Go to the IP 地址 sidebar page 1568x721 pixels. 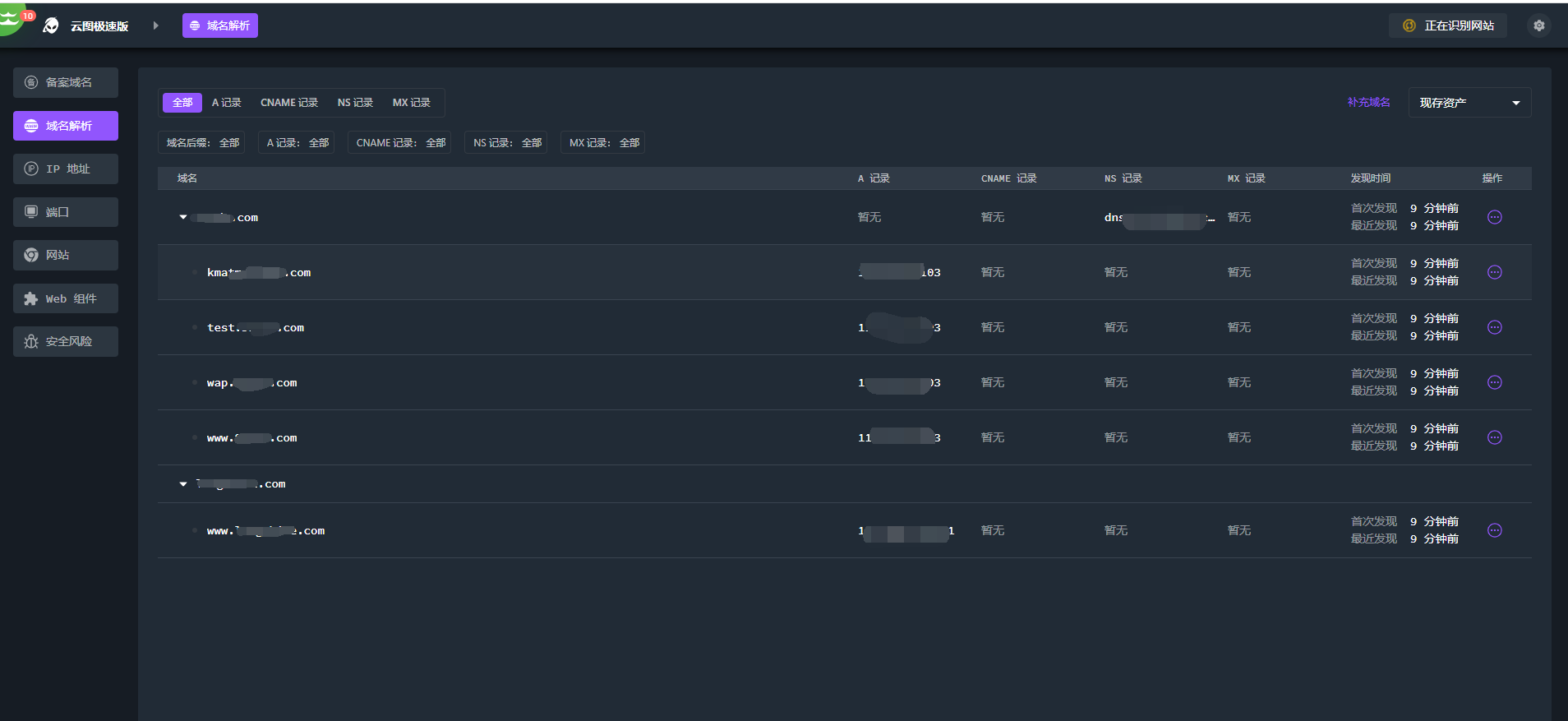pyautogui.click(x=66, y=169)
